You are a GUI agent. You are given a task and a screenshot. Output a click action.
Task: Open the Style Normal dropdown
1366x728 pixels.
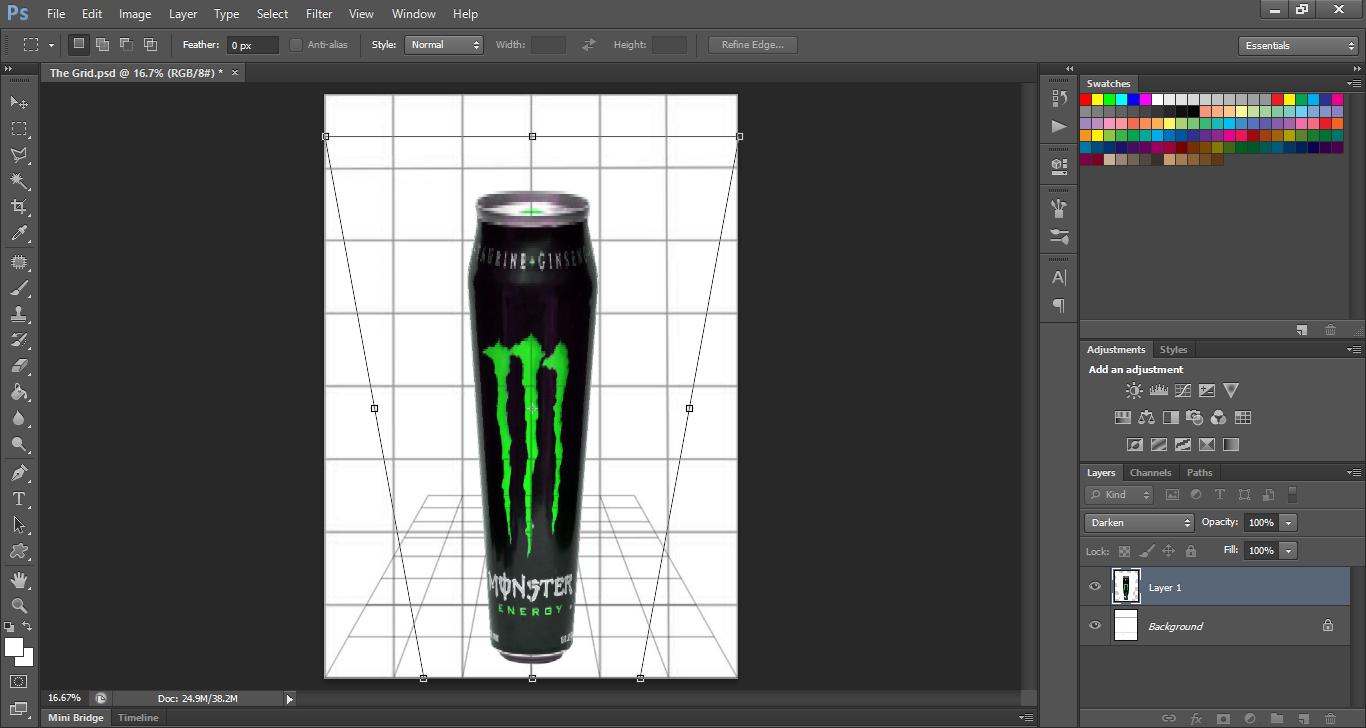pos(444,45)
